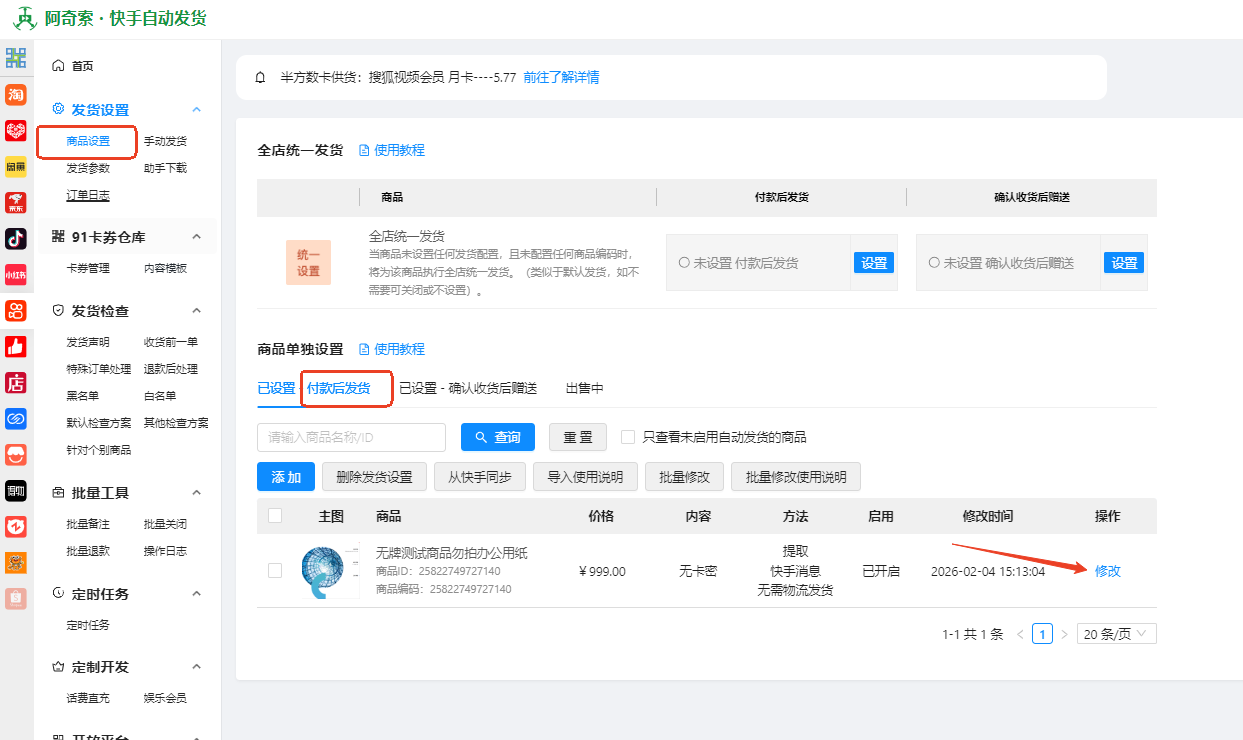Click the blue 查询 search button
The image size is (1243, 740).
pyautogui.click(x=498, y=437)
